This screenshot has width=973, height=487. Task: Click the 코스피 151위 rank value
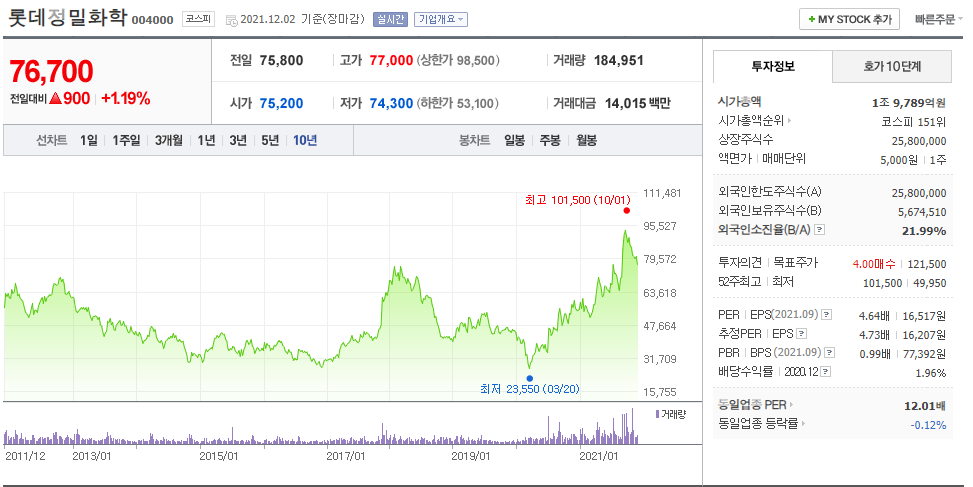pyautogui.click(x=914, y=122)
